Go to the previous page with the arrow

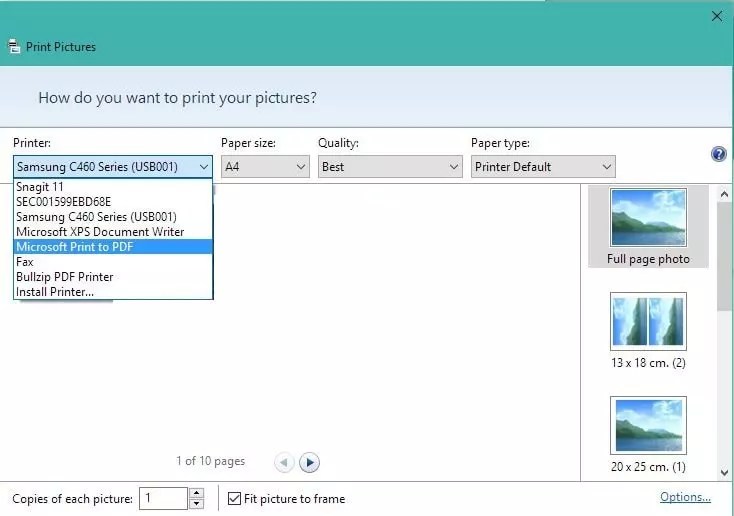(x=284, y=462)
